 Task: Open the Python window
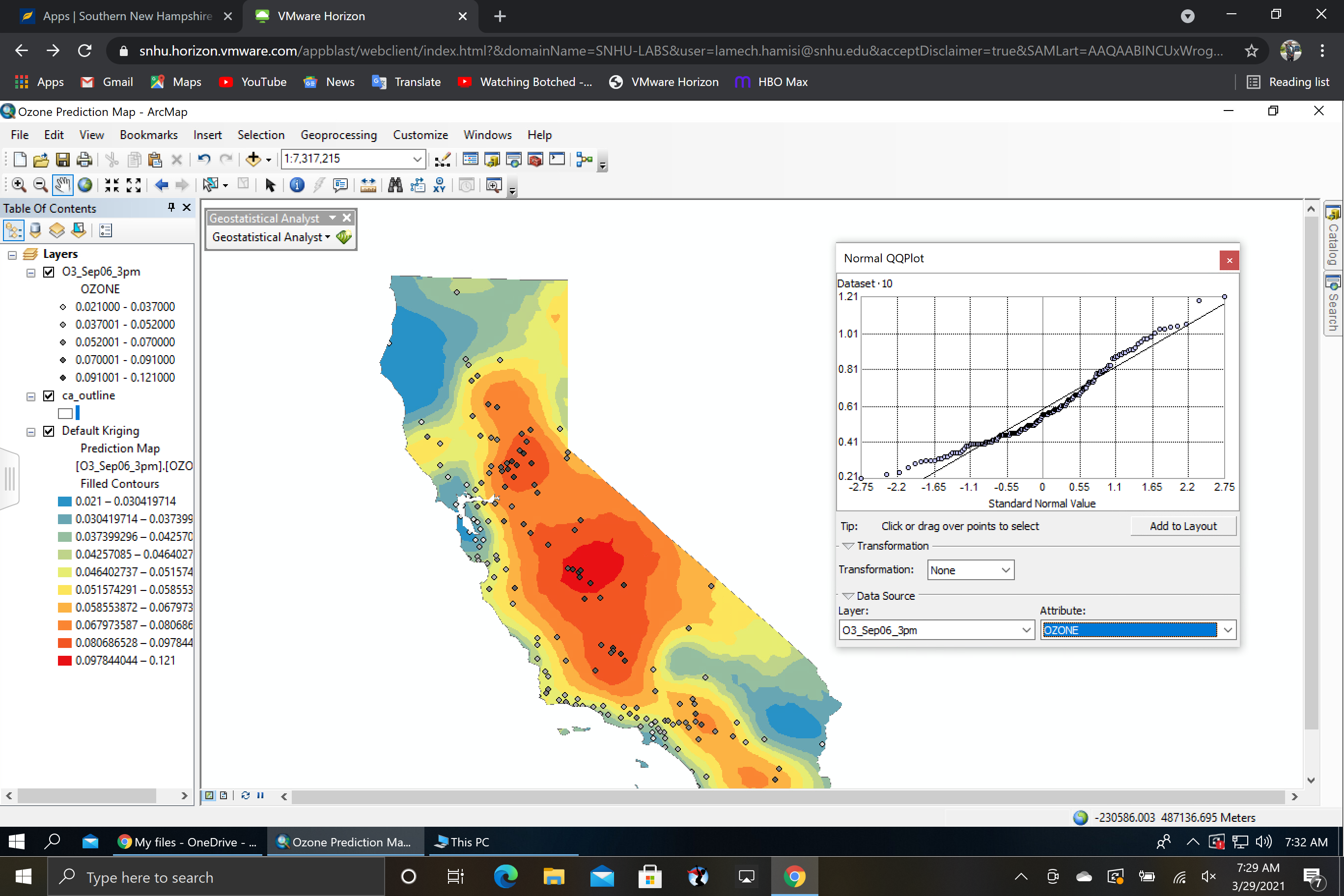click(x=557, y=160)
